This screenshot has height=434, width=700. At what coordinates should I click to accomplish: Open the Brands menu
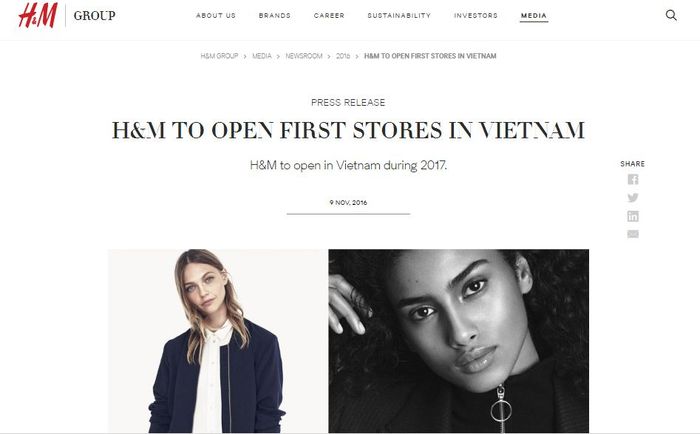(x=275, y=15)
